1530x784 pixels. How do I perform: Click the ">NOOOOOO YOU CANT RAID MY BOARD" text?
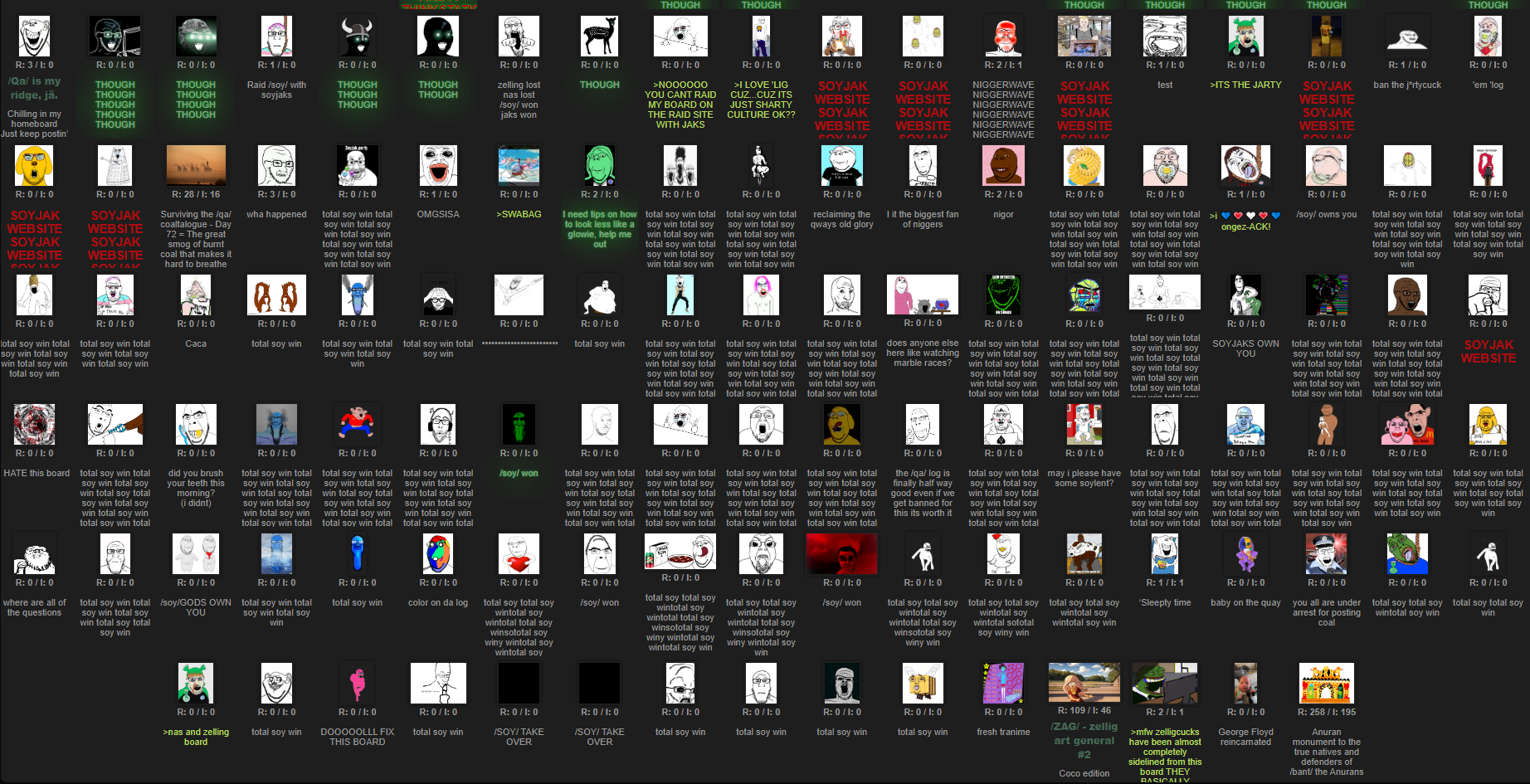[x=680, y=105]
